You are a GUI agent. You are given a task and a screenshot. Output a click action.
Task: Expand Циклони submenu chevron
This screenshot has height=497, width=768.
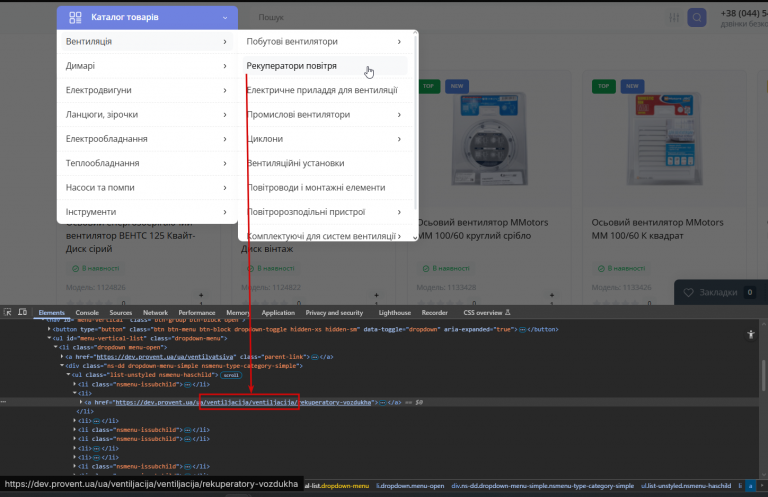pyautogui.click(x=399, y=139)
